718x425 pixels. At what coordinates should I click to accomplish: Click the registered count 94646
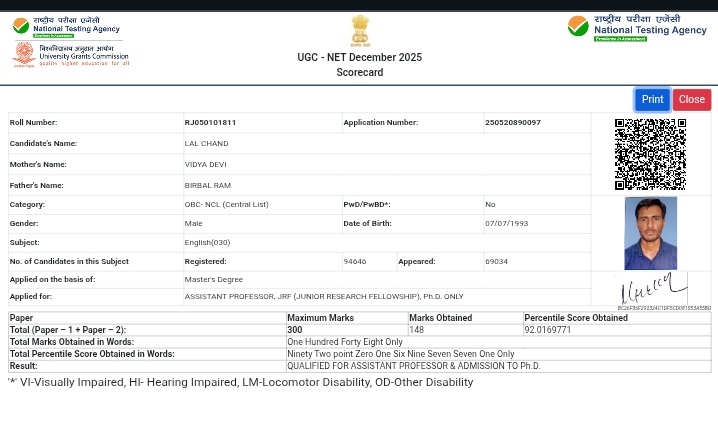point(355,262)
